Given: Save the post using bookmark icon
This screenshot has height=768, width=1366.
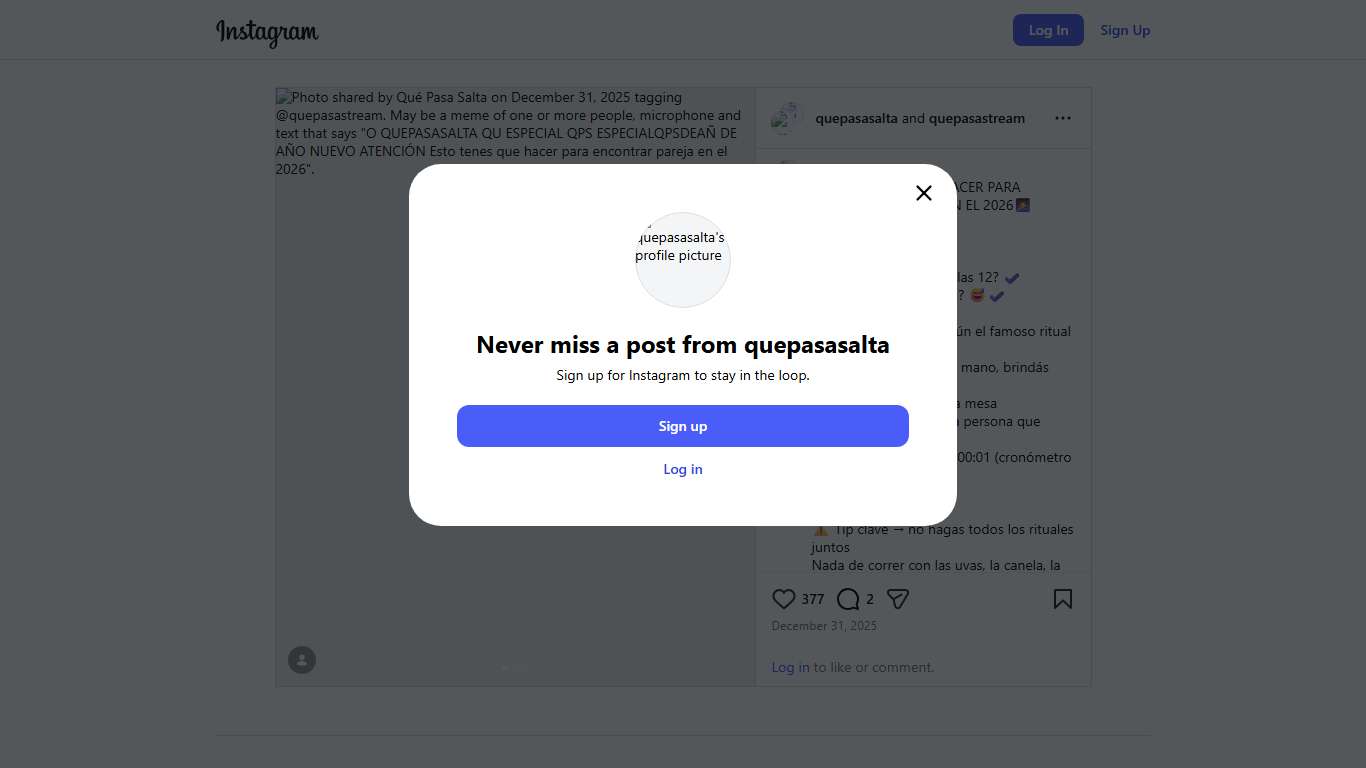Looking at the screenshot, I should pyautogui.click(x=1062, y=599).
